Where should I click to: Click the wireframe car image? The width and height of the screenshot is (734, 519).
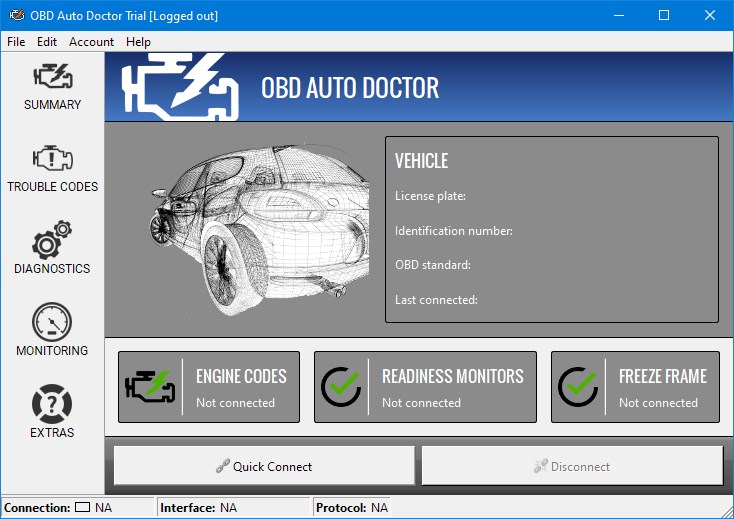[249, 231]
